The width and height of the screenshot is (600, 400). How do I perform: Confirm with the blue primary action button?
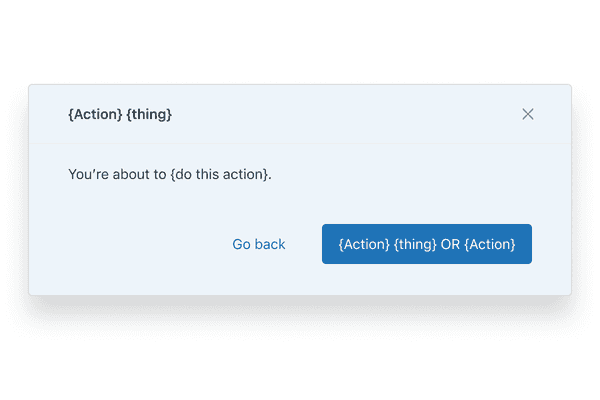click(x=427, y=244)
